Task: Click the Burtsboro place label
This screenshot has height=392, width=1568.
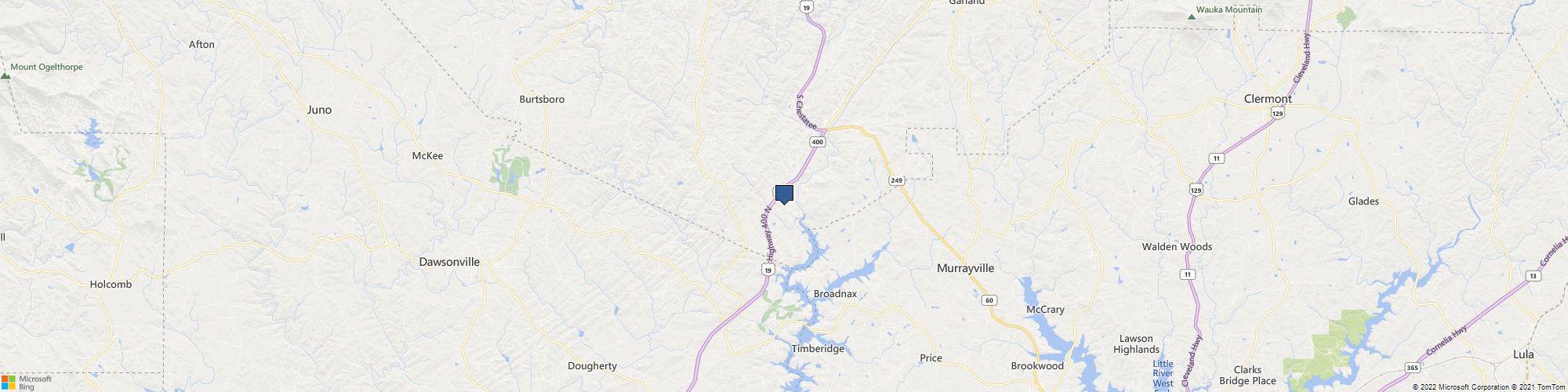Action: 542,100
